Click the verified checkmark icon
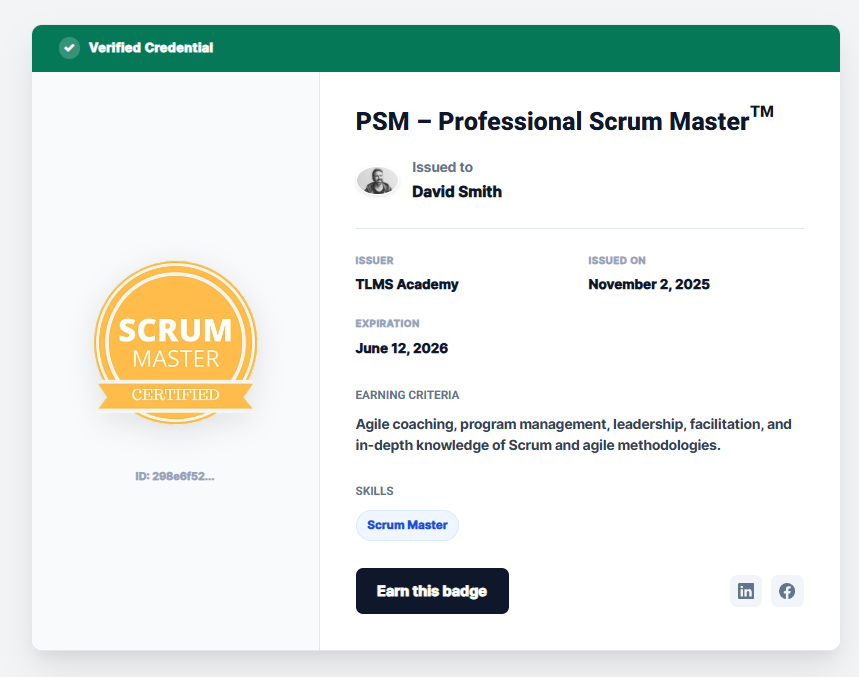859x677 pixels. tap(70, 48)
